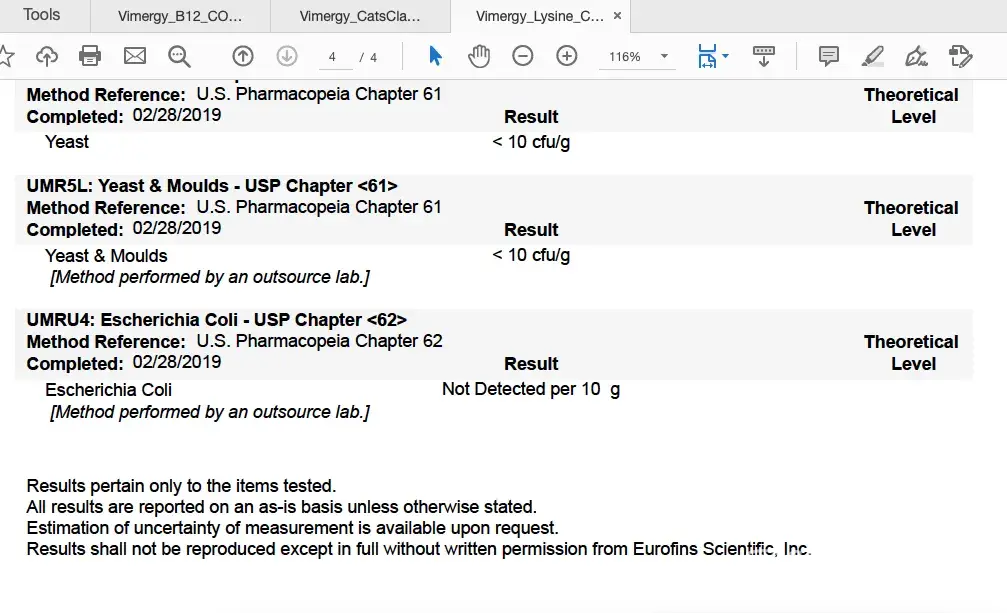Go to previous page arrow
The height and width of the screenshot is (613, 1007).
point(243,56)
